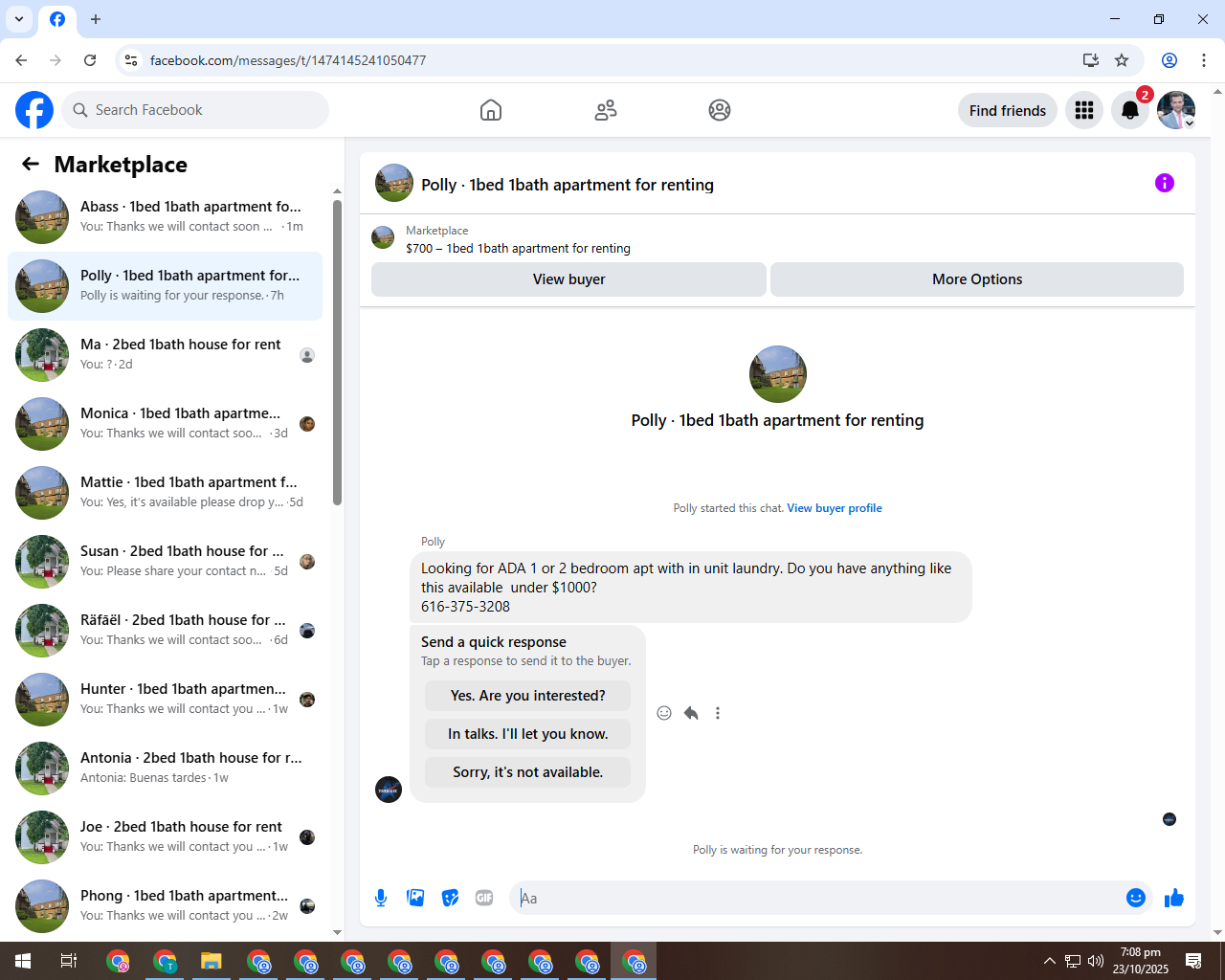Open the purple conversation information icon
Image resolution: width=1225 pixels, height=980 pixels.
[1165, 183]
